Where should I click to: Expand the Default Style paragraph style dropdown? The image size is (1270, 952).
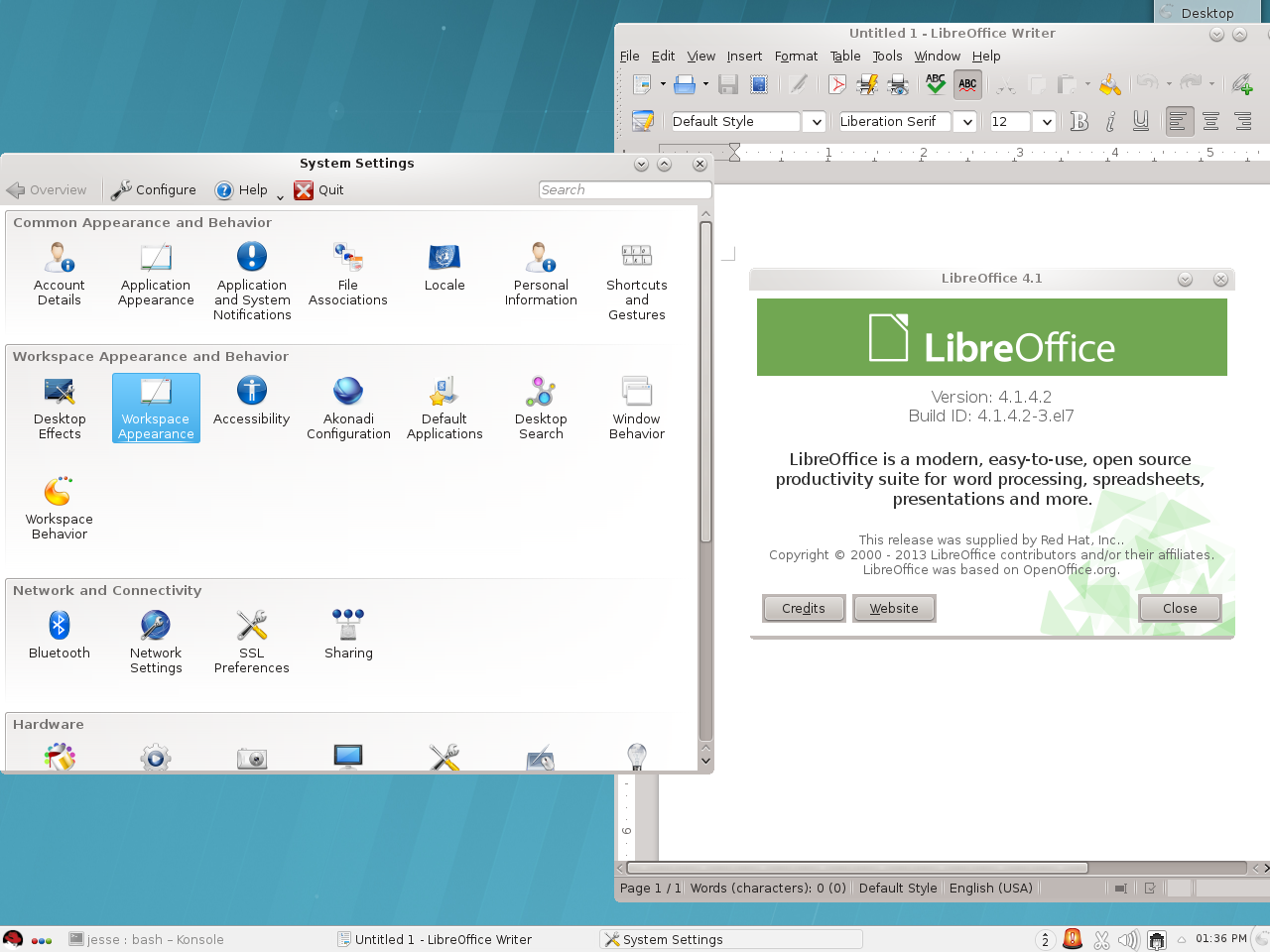(x=817, y=122)
